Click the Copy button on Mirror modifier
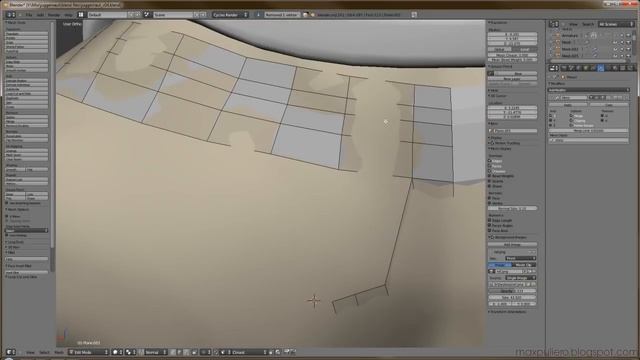This screenshot has height=360, width=640. click(x=609, y=105)
